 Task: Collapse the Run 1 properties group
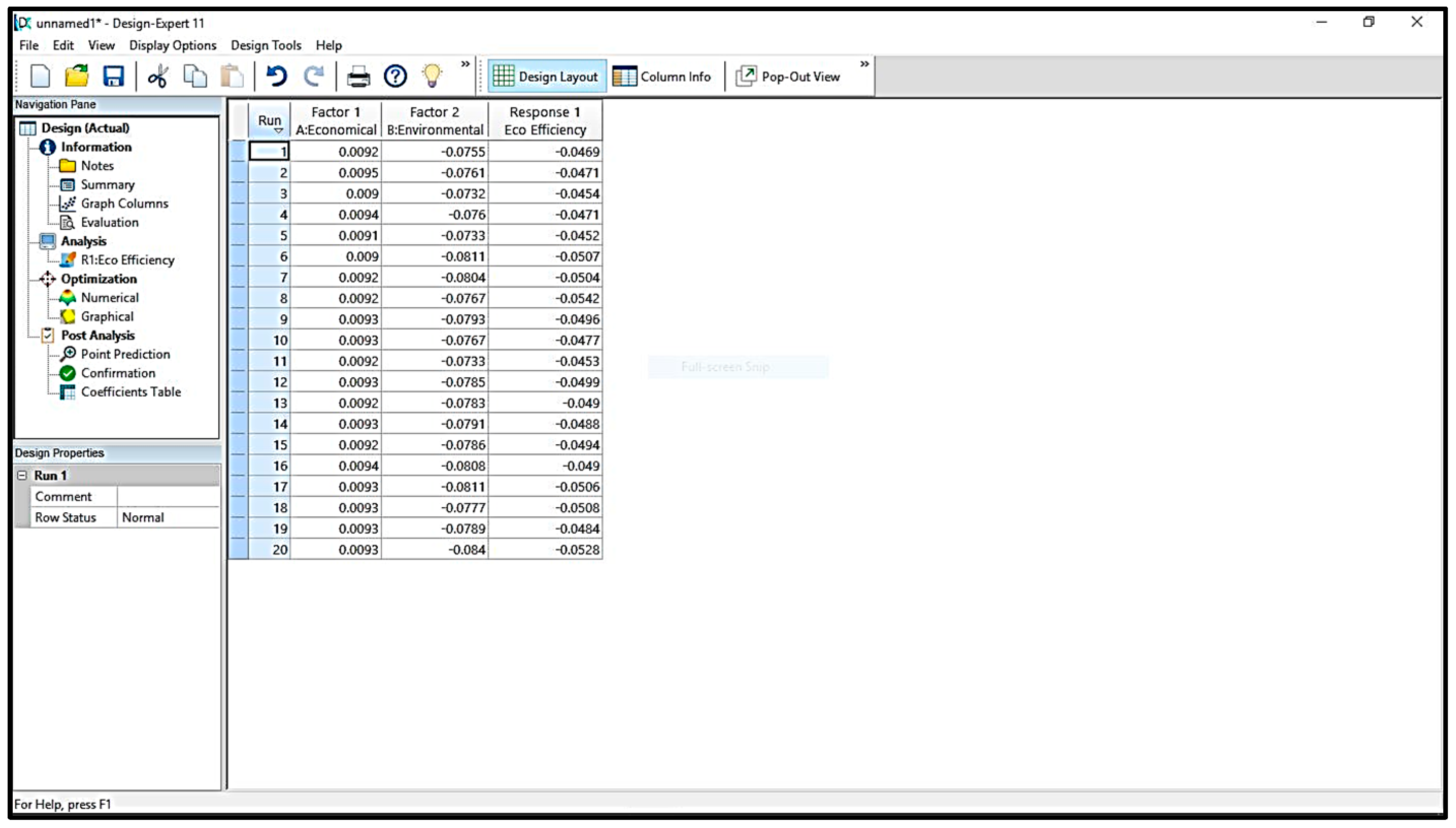point(22,475)
